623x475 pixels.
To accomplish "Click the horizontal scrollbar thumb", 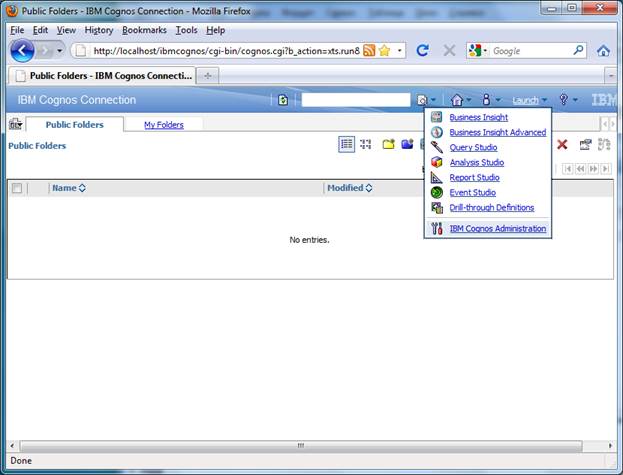I will (301, 446).
